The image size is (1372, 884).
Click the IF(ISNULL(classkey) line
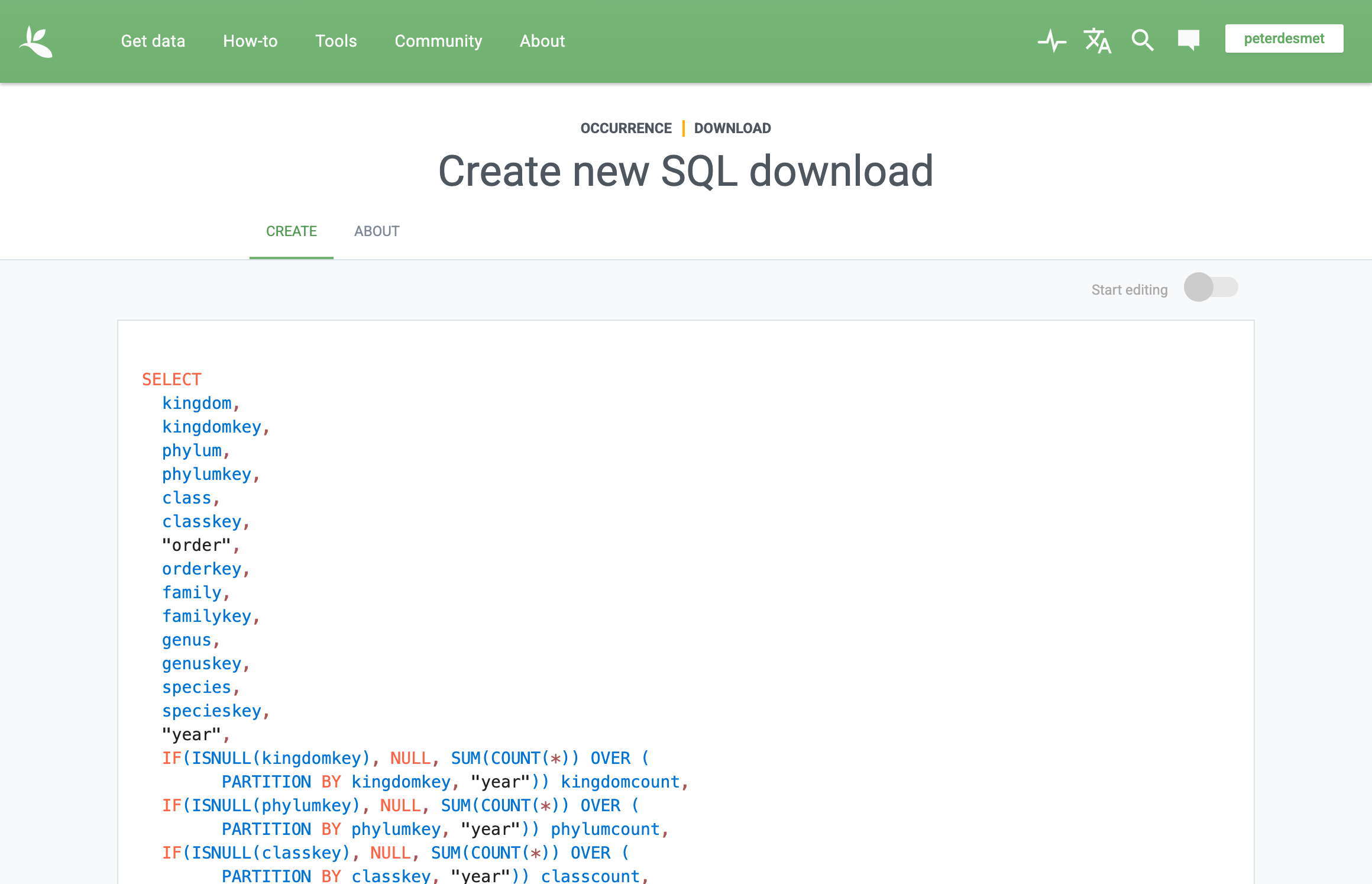(x=396, y=853)
